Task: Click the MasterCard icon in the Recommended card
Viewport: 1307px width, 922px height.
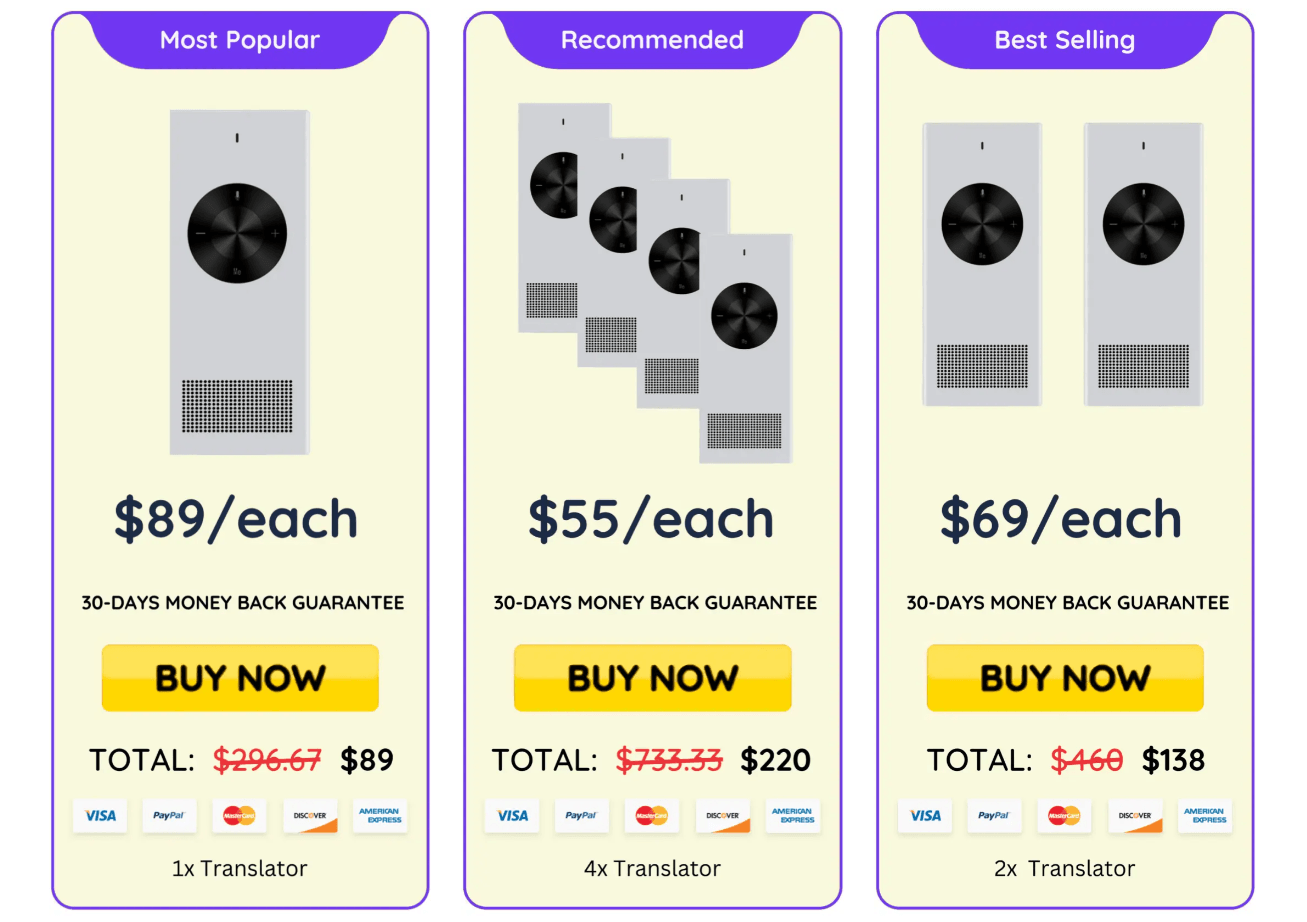Action: 652,816
